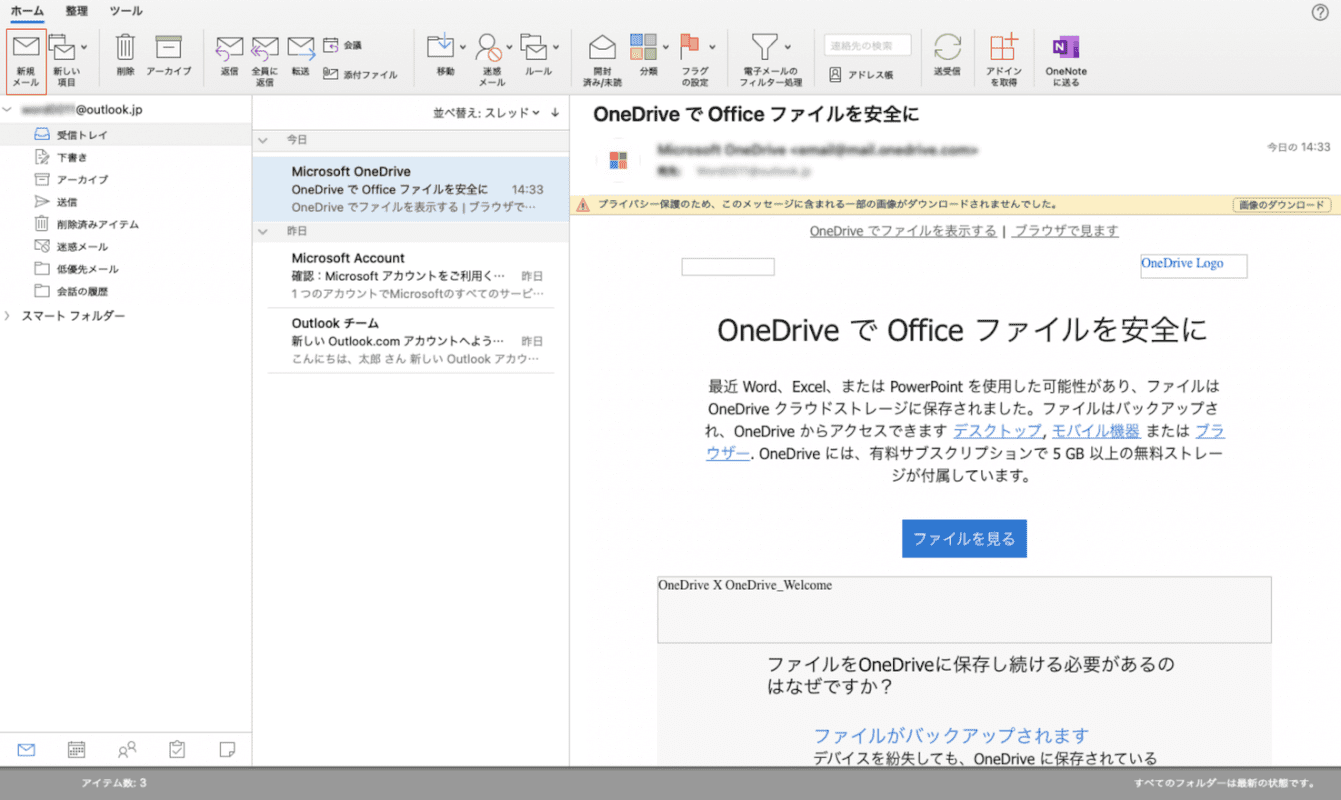The image size is (1341, 800).
Task: Switch to the 整理 tab
Action: coord(77,11)
